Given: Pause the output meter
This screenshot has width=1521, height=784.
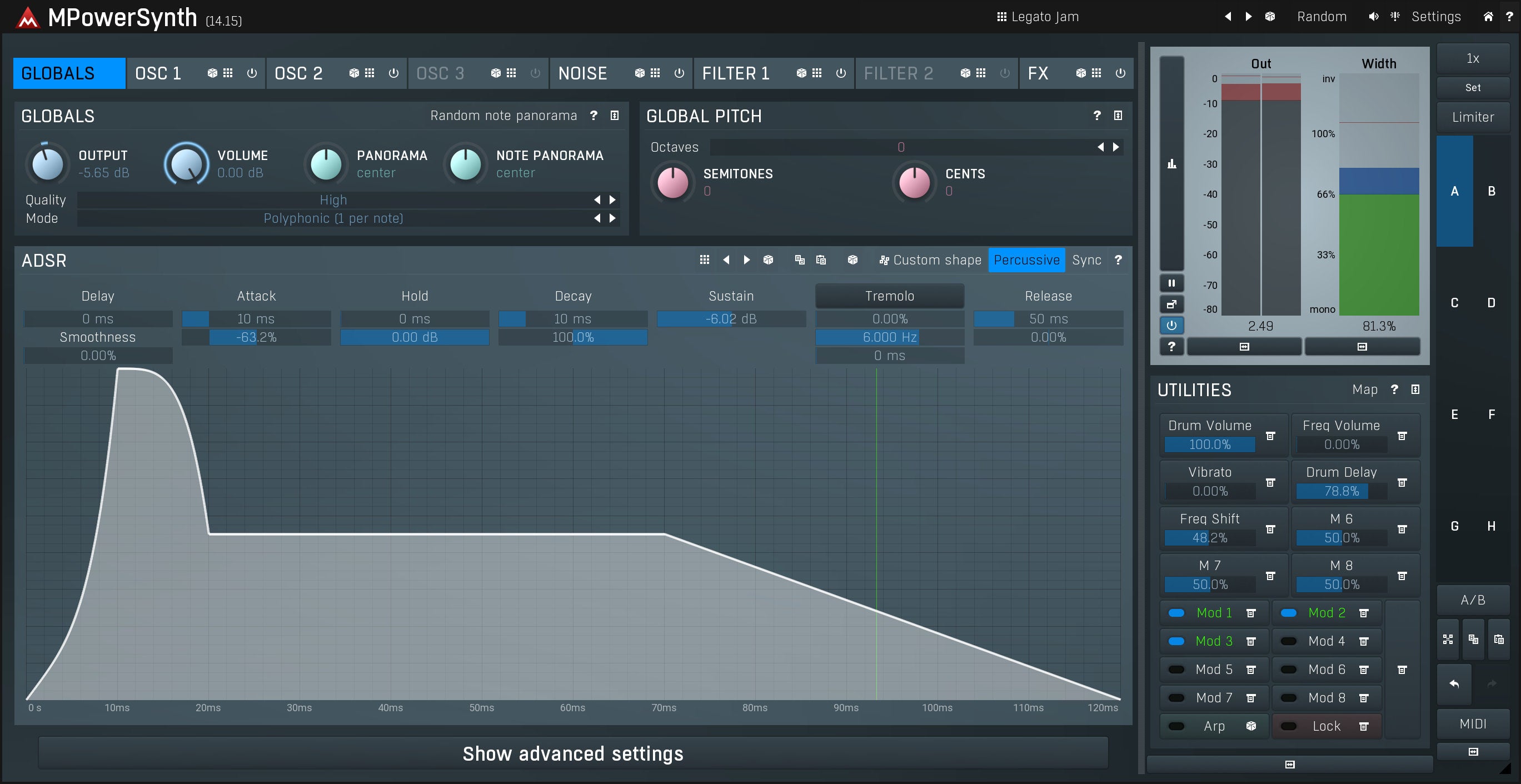Looking at the screenshot, I should (1171, 283).
